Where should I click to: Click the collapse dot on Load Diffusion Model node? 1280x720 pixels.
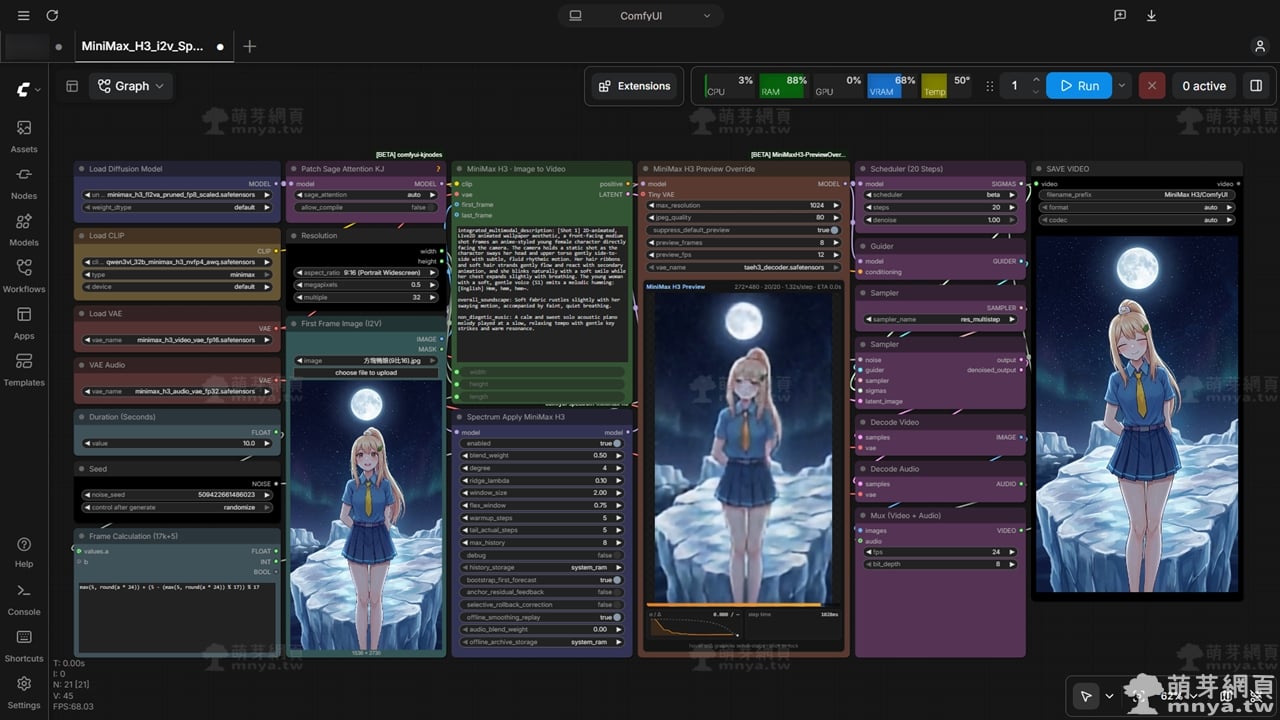coord(82,169)
